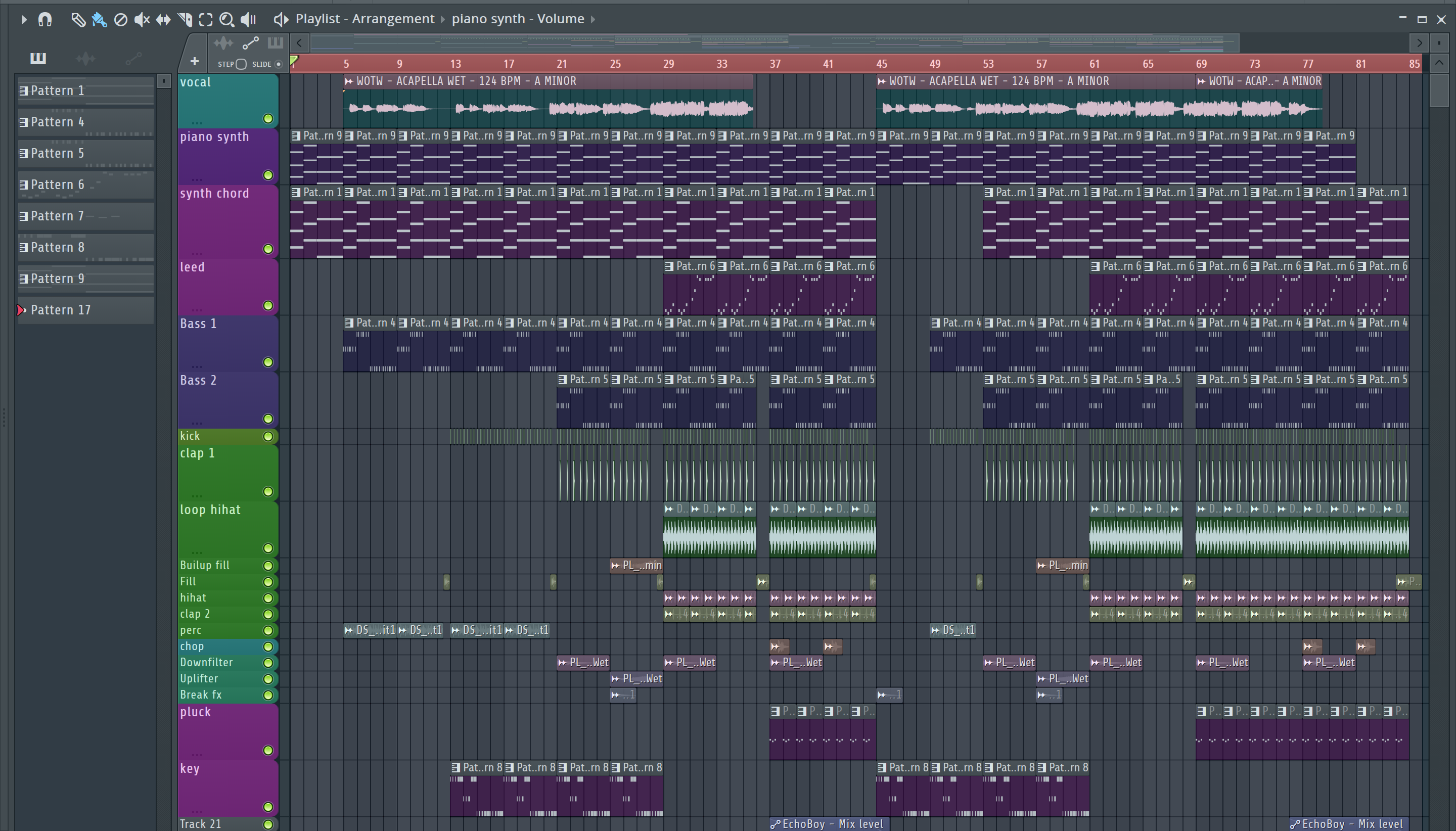Mute the loop hihat track

267,548
